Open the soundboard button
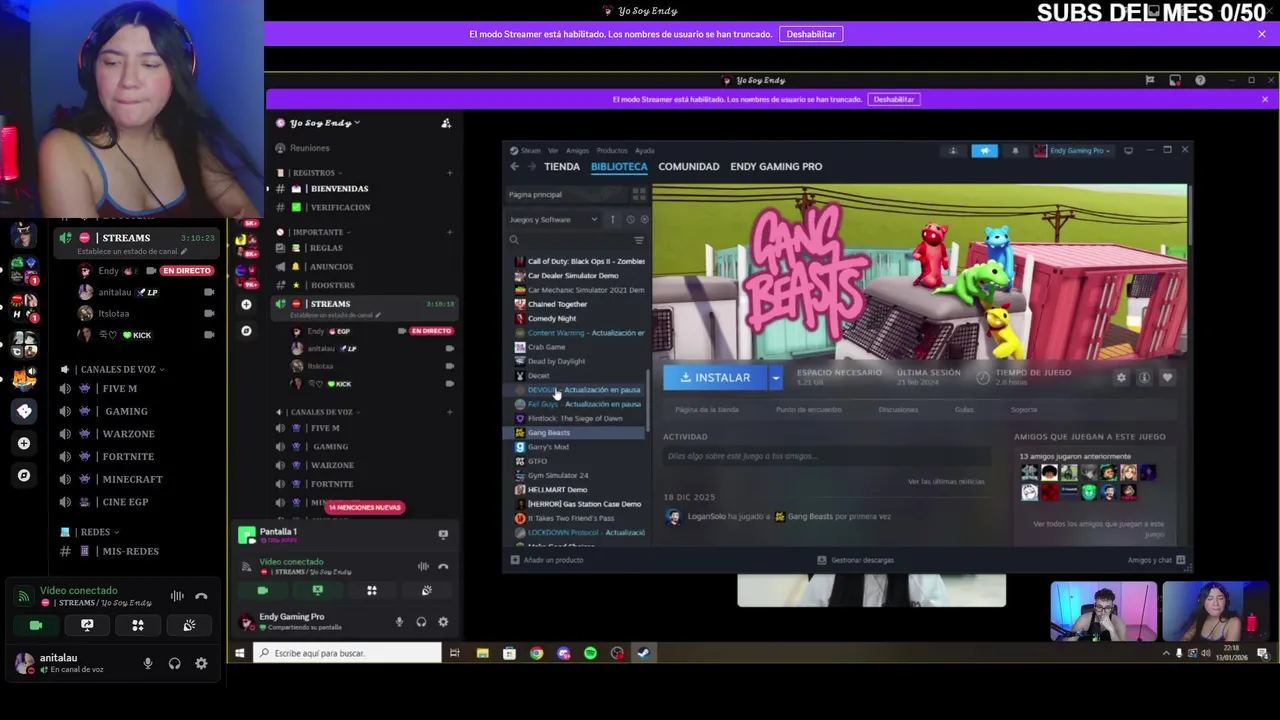Screen dimensions: 1280x720 tap(189, 626)
